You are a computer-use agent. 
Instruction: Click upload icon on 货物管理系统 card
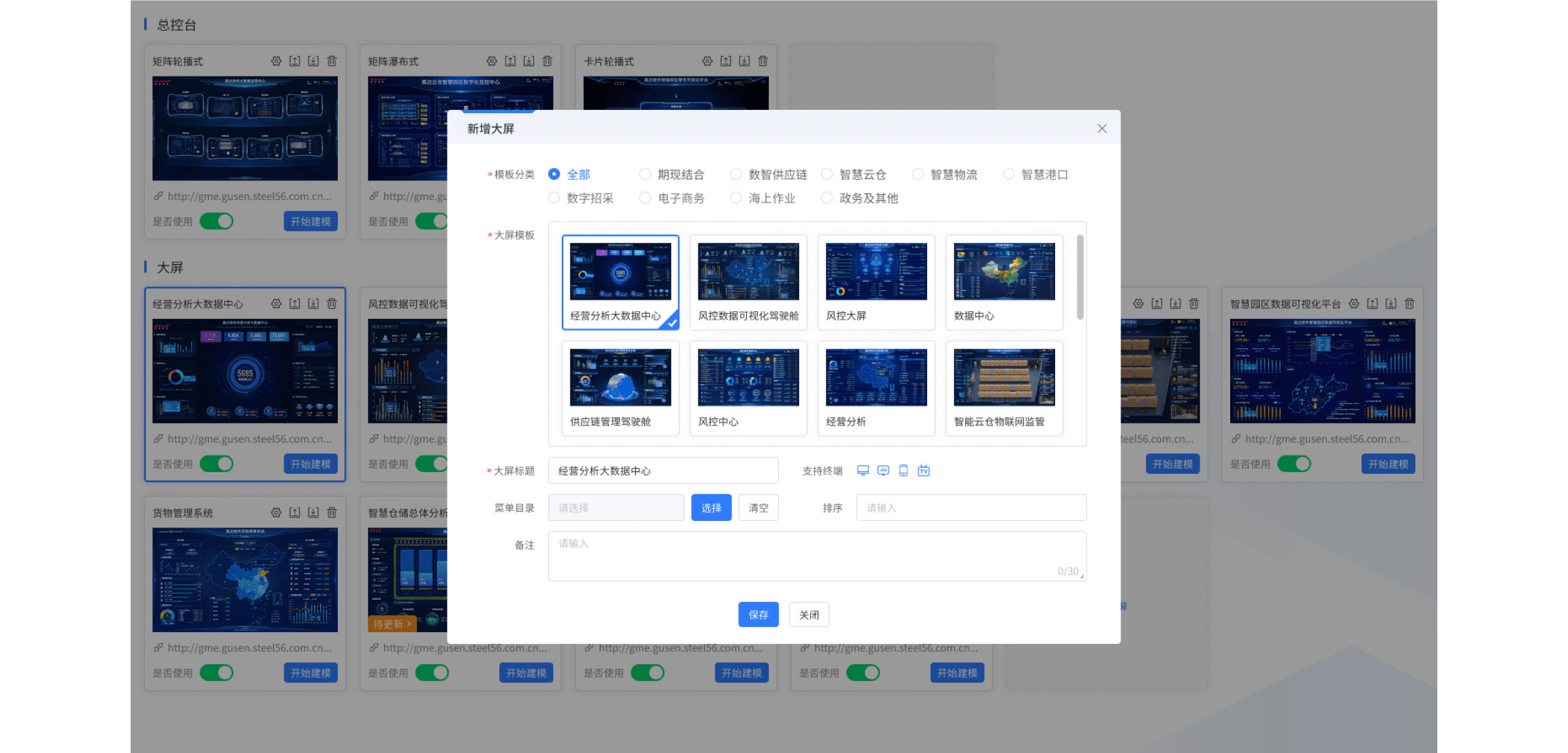click(x=295, y=512)
